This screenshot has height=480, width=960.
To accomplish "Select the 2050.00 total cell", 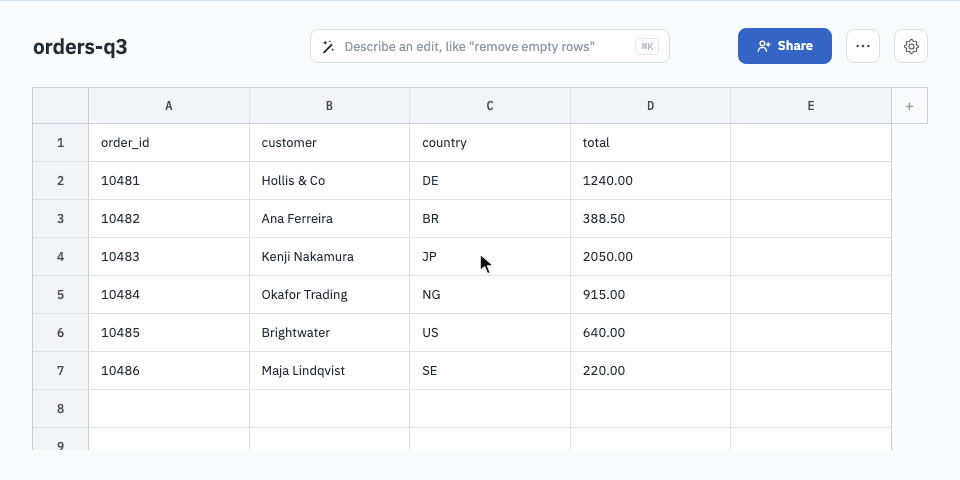I will coord(650,257).
